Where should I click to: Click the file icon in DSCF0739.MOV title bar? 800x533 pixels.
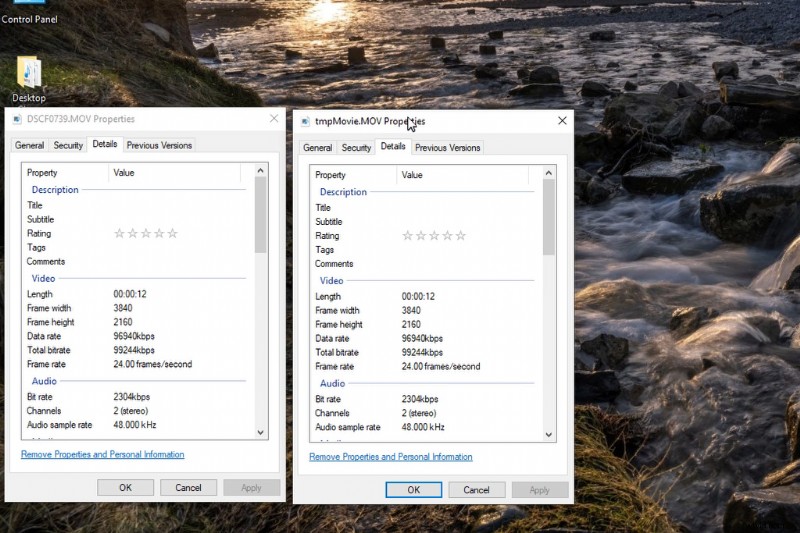click(17, 119)
